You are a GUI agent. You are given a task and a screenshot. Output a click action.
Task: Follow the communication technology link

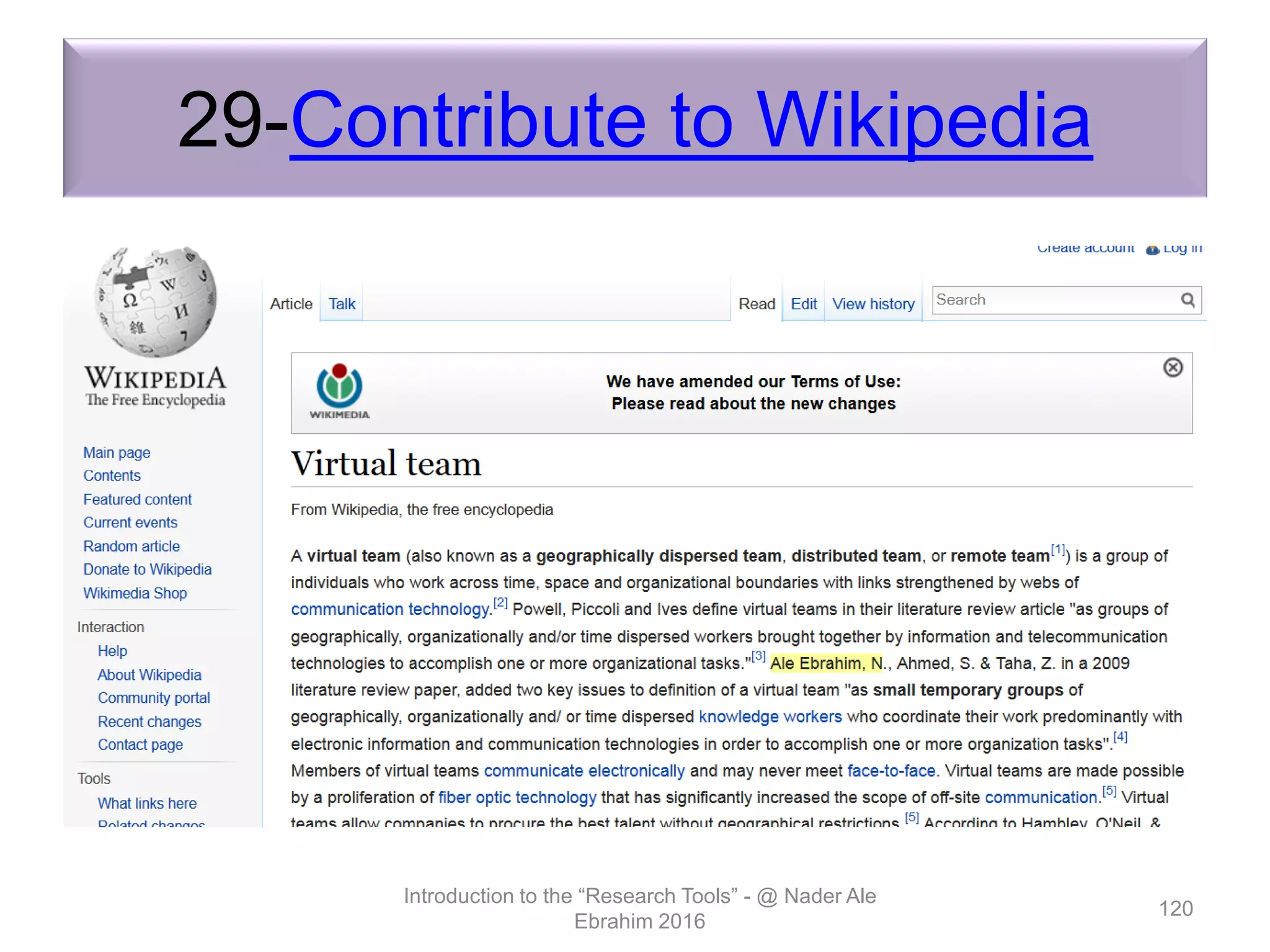pyautogui.click(x=391, y=610)
